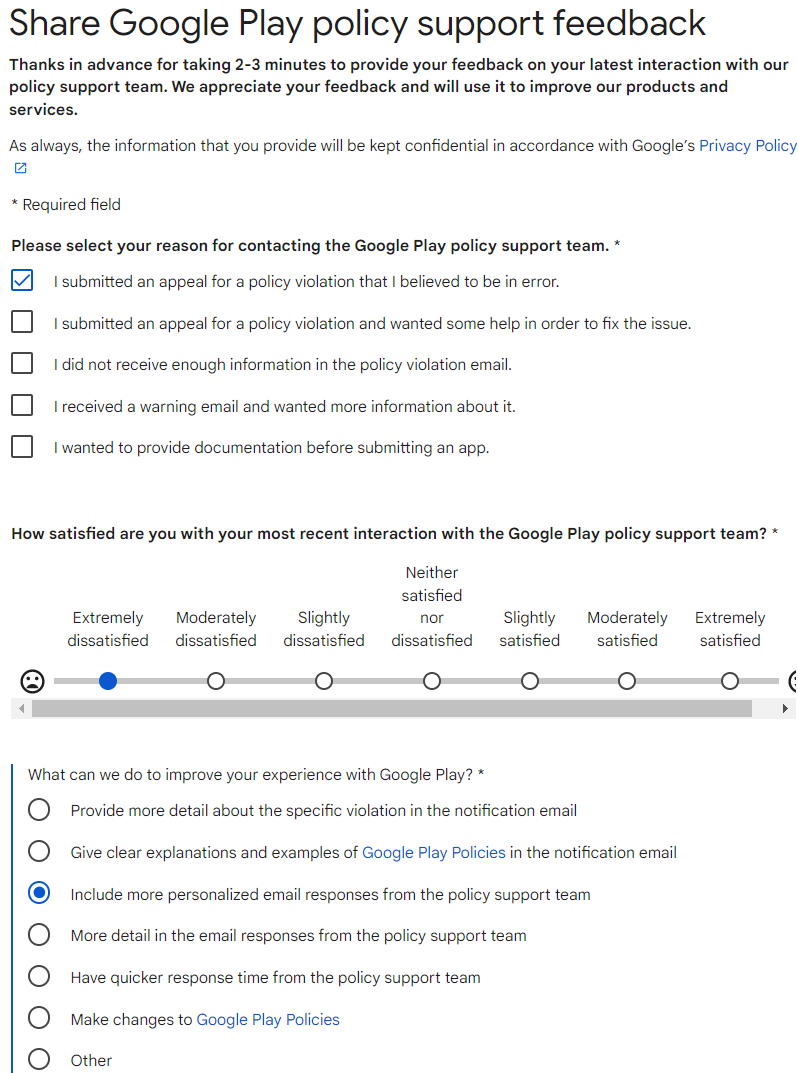This screenshot has width=798, height=1073.
Task: Tick the not enough information in email checkbox
Action: click(x=22, y=363)
